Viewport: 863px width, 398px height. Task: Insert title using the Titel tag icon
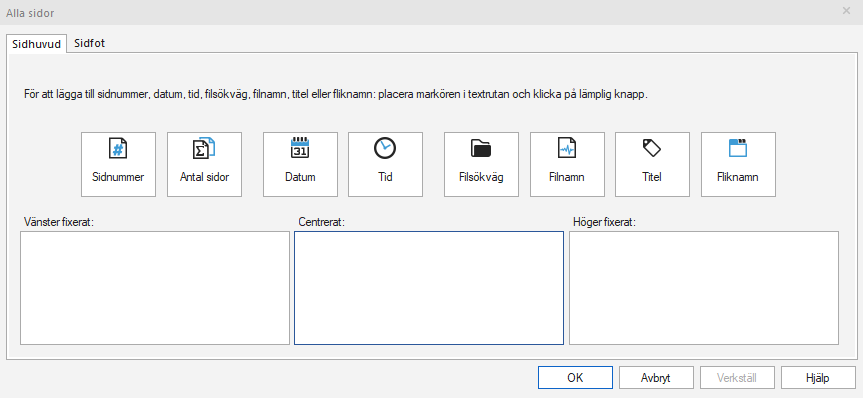[x=652, y=148]
